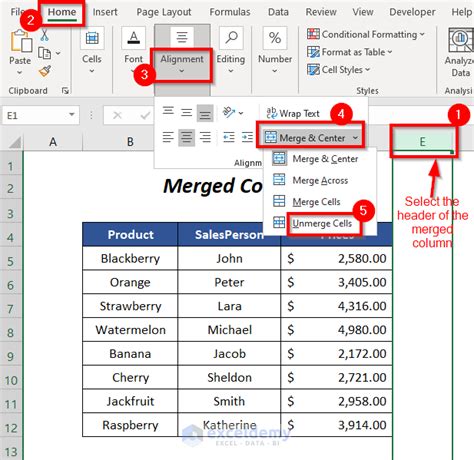
Task: Click the Analyze Data icon
Action: [x=461, y=40]
